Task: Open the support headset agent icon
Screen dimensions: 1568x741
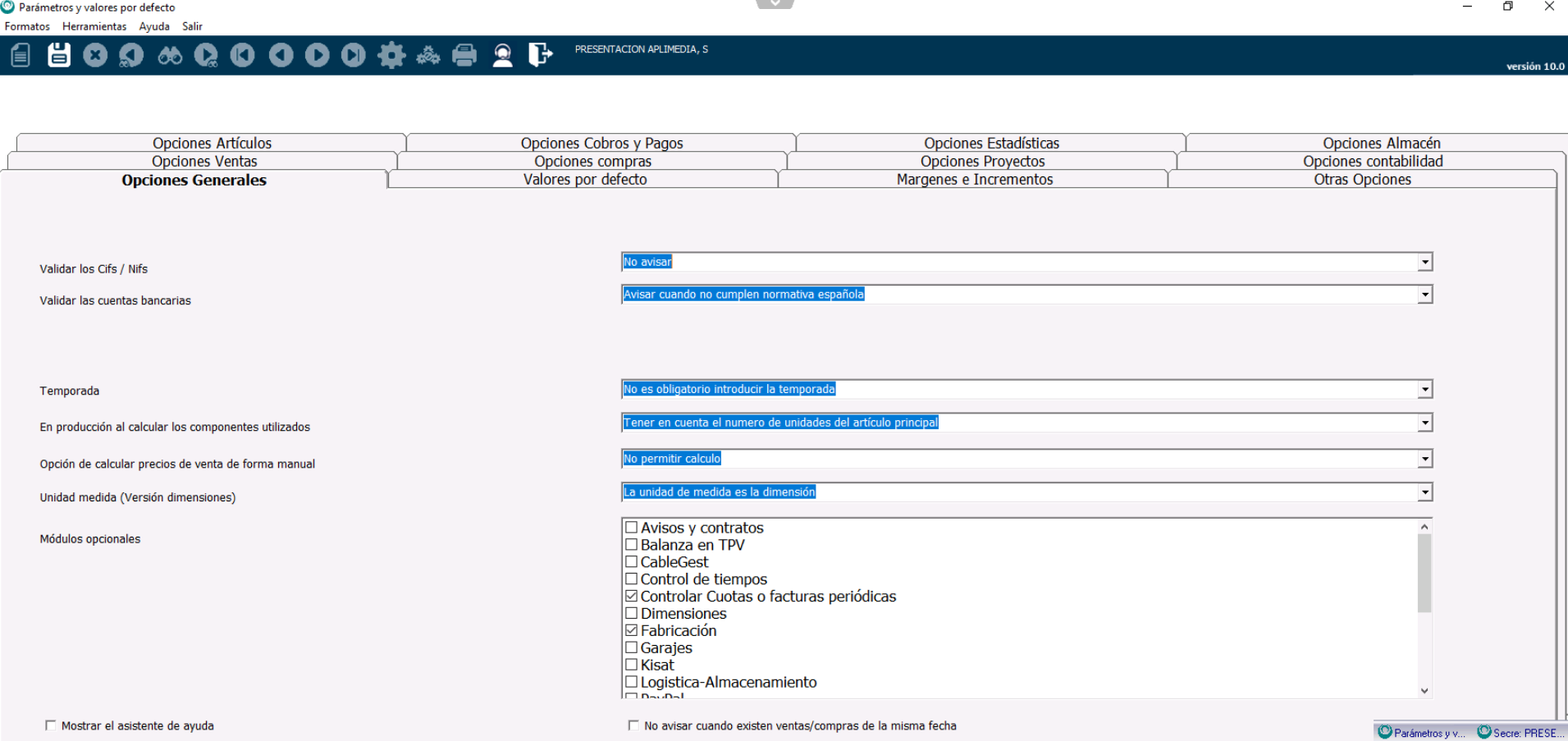Action: (x=502, y=55)
